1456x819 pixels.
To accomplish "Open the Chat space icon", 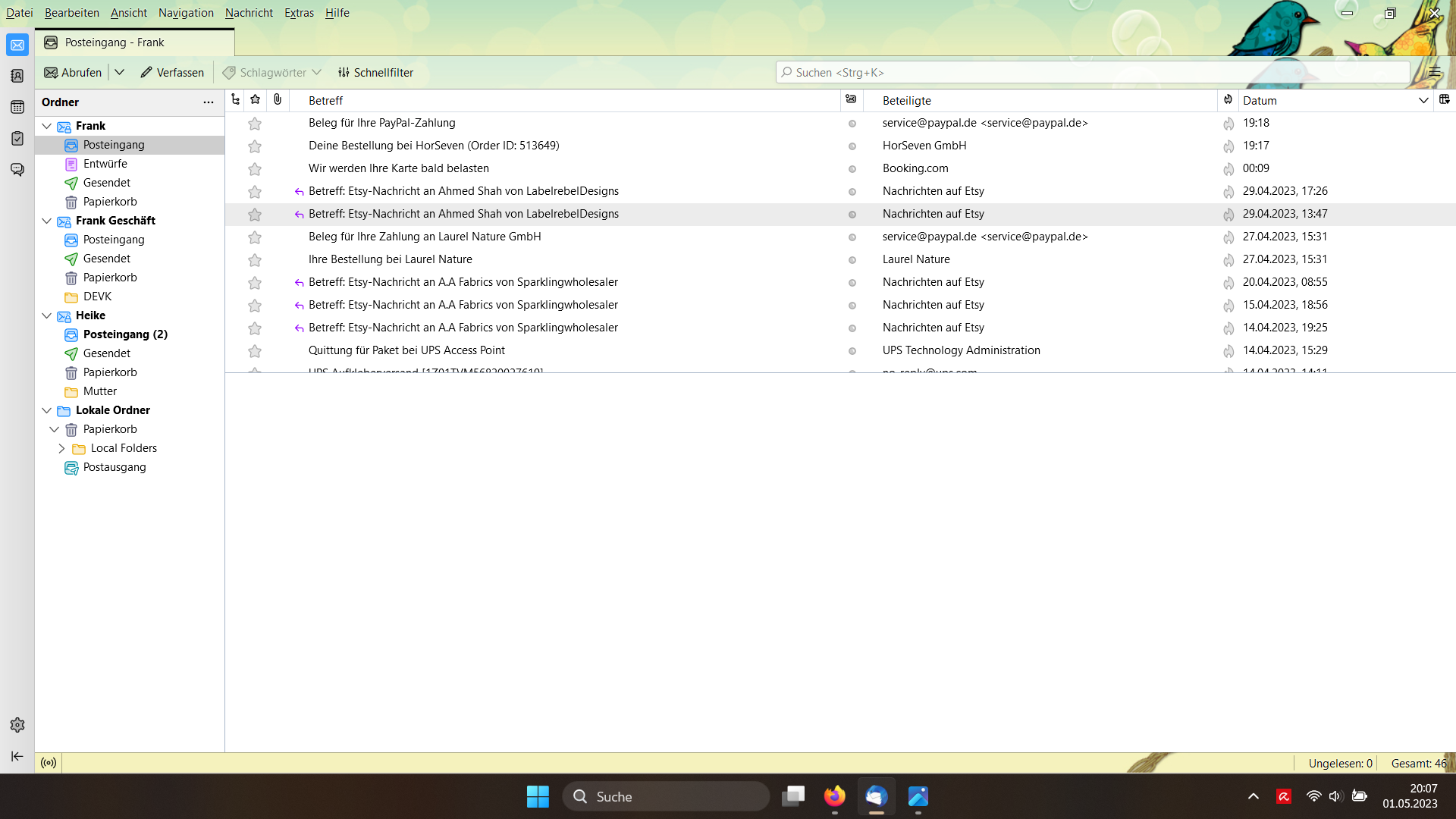I will pyautogui.click(x=17, y=169).
